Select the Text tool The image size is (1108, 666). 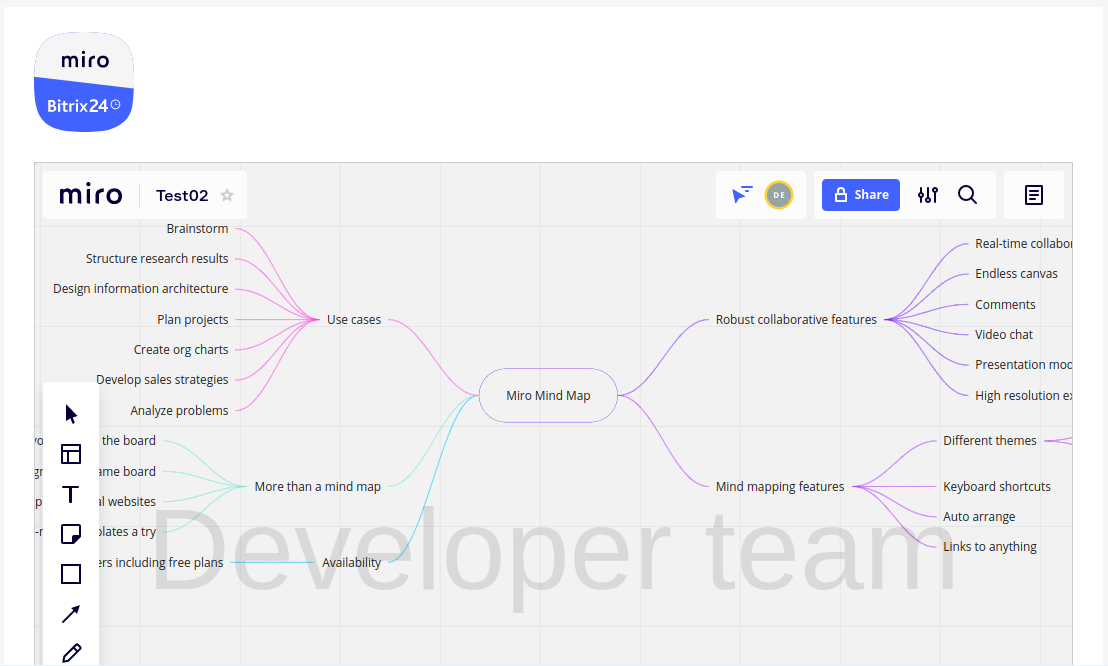[x=71, y=494]
